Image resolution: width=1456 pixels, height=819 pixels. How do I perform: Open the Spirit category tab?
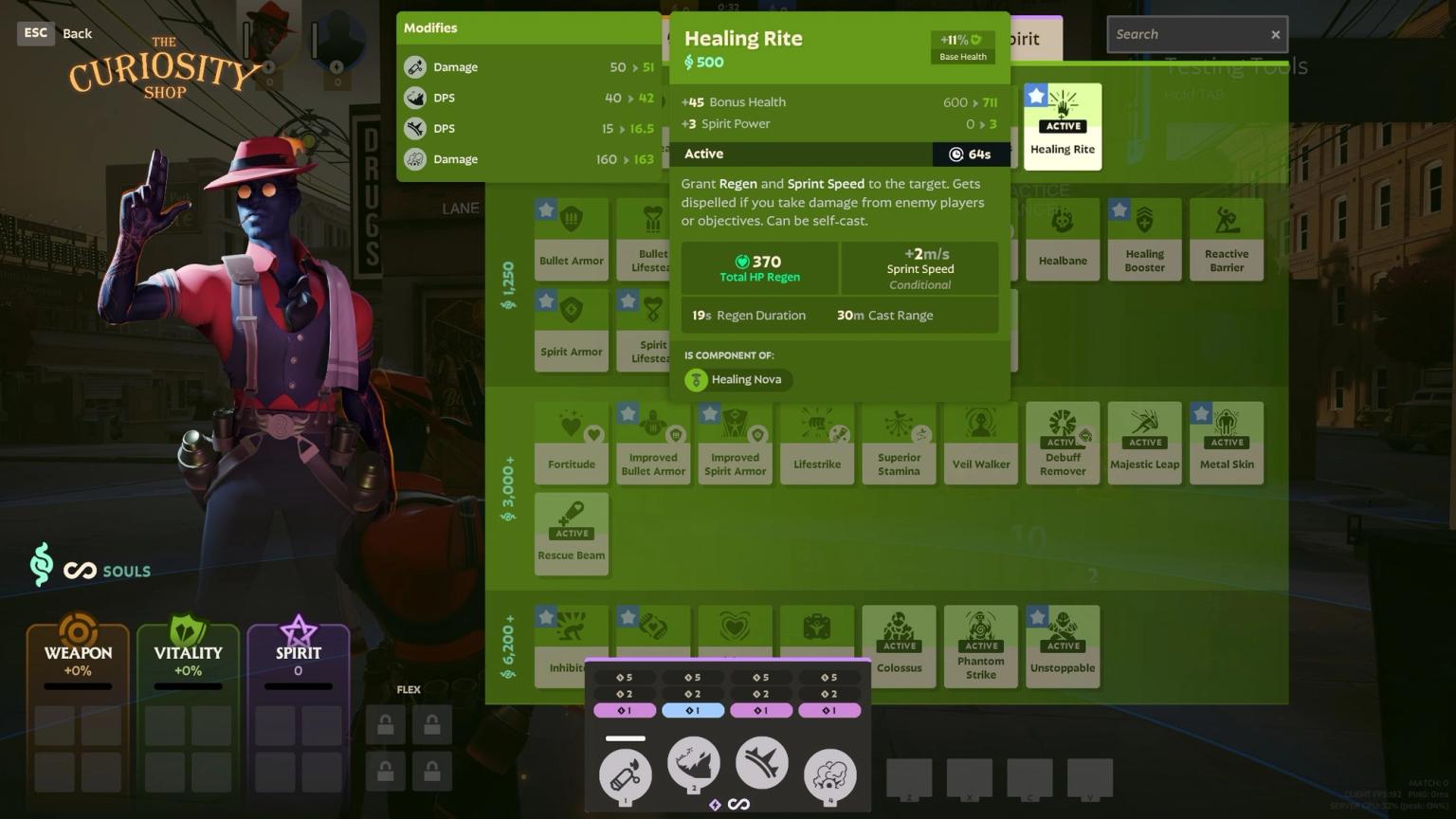coord(298,652)
